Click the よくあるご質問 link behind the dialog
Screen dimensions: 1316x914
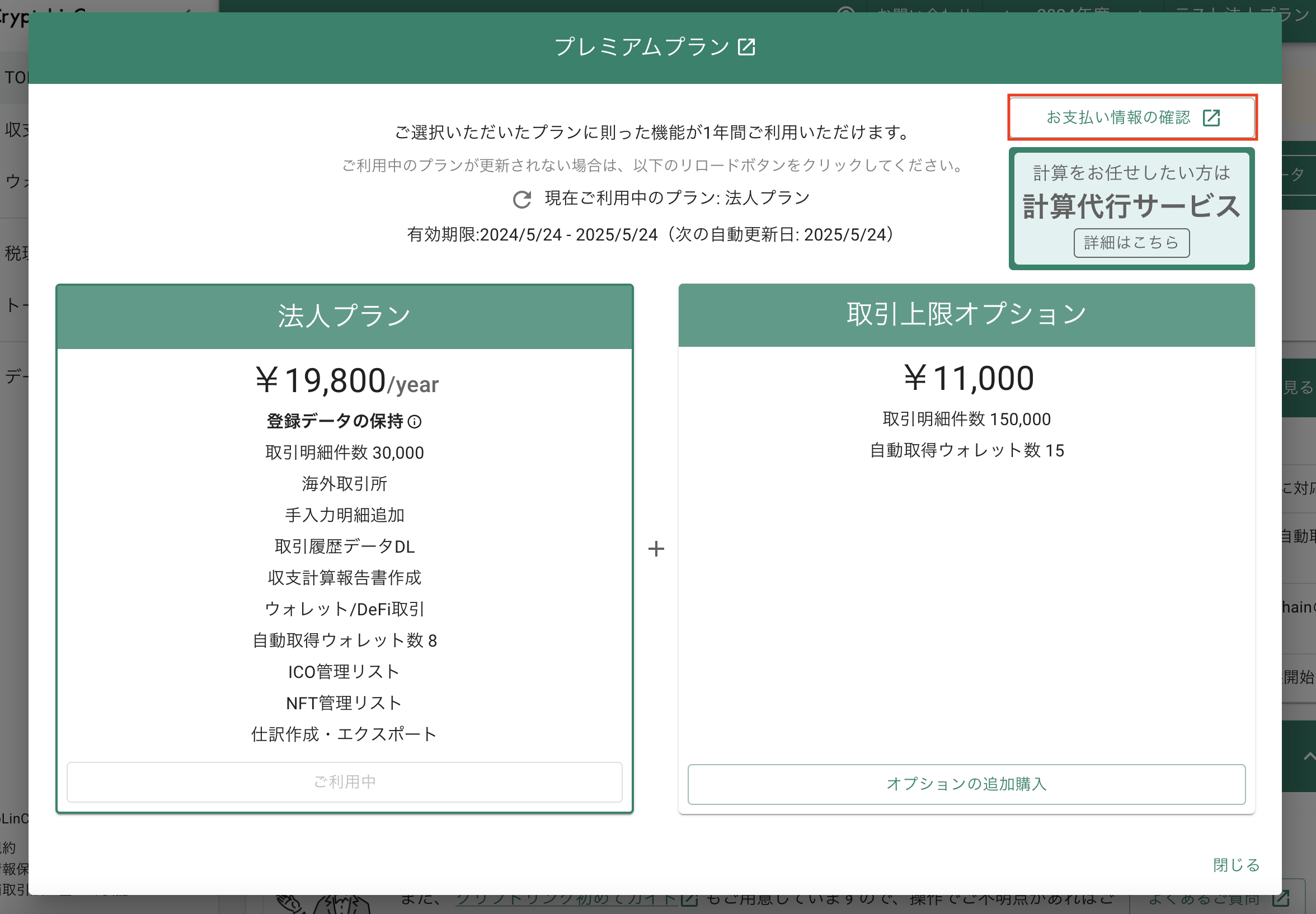1218,899
